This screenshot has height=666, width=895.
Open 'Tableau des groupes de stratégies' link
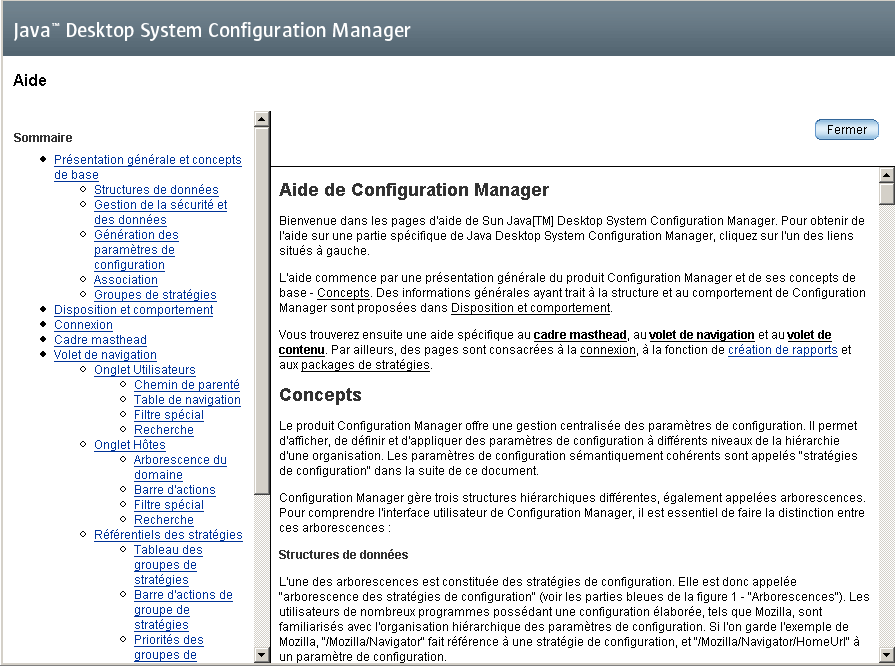click(x=168, y=565)
